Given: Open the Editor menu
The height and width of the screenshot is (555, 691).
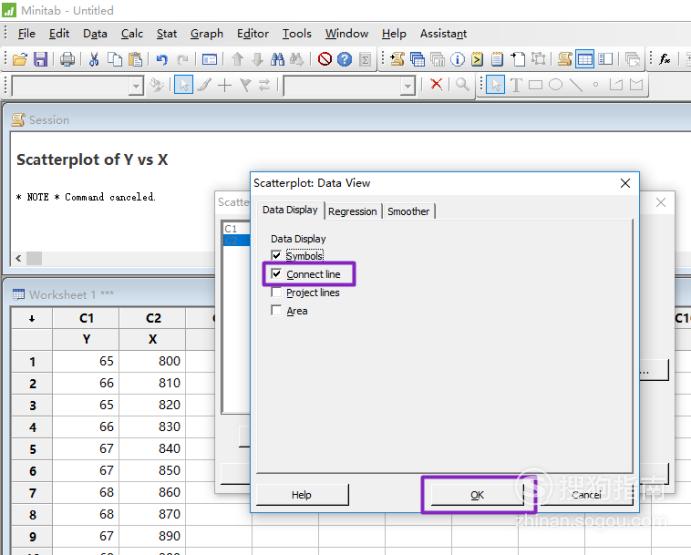Looking at the screenshot, I should 253,34.
